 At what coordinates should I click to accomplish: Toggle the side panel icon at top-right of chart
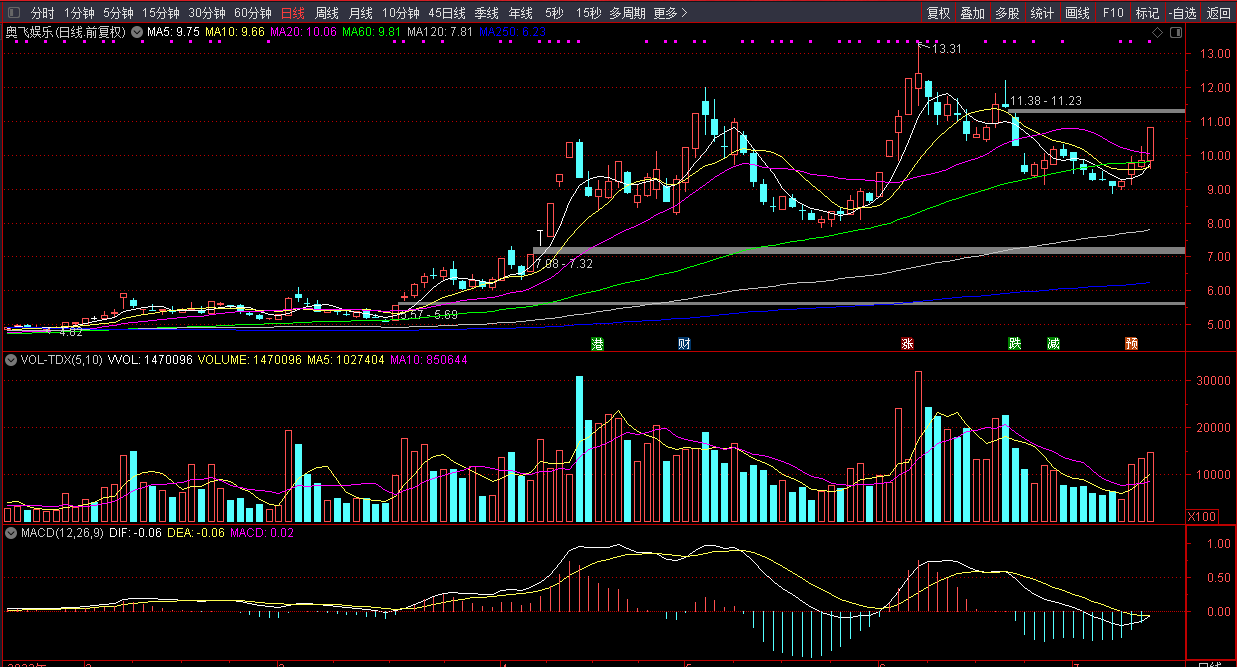click(1174, 33)
